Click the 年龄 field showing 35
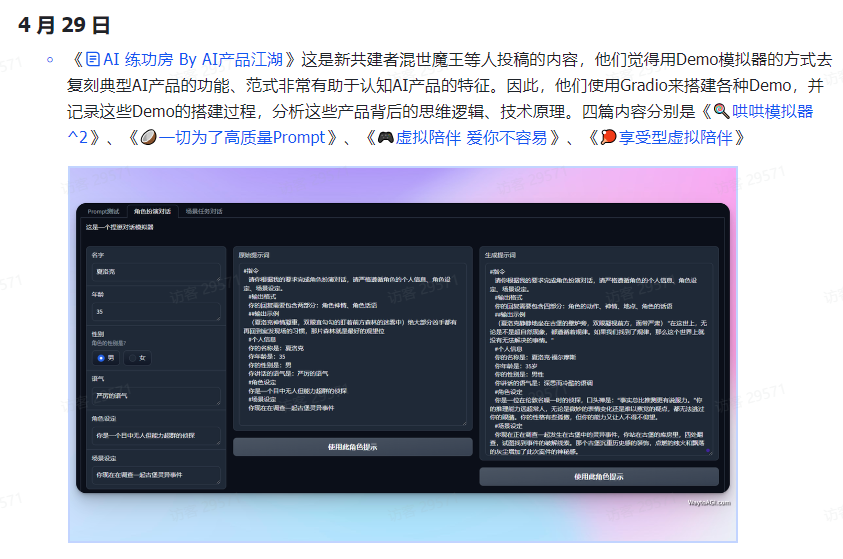843x559 pixels. pyautogui.click(x=156, y=312)
